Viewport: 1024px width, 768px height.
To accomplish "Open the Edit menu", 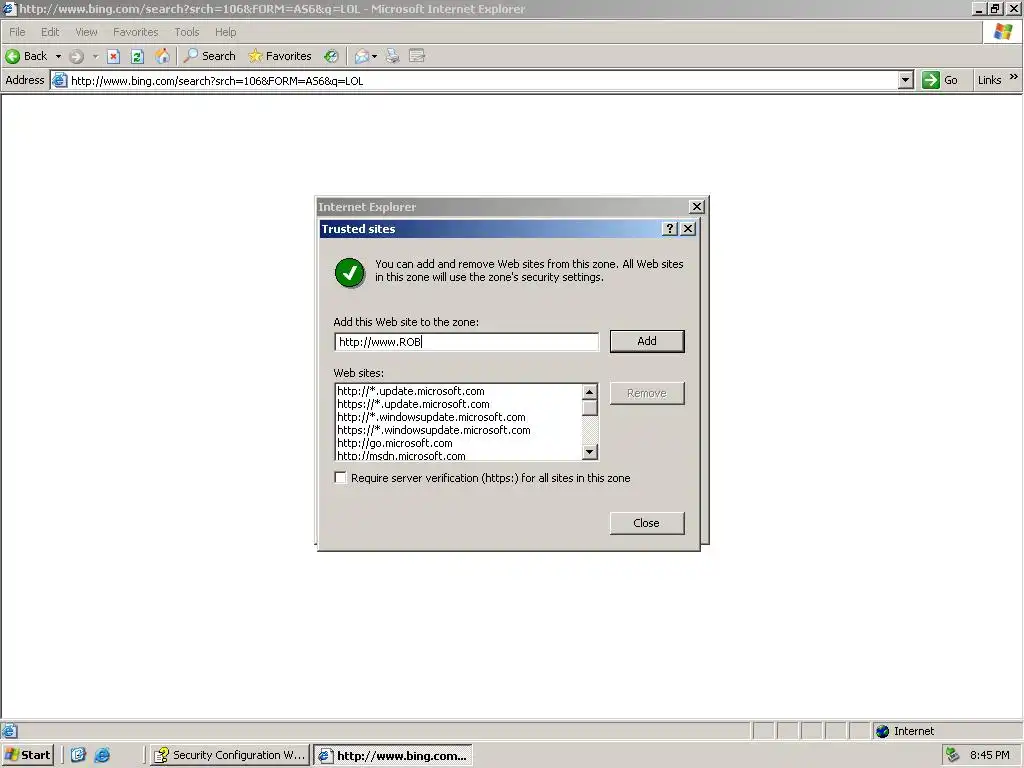I will 50,32.
